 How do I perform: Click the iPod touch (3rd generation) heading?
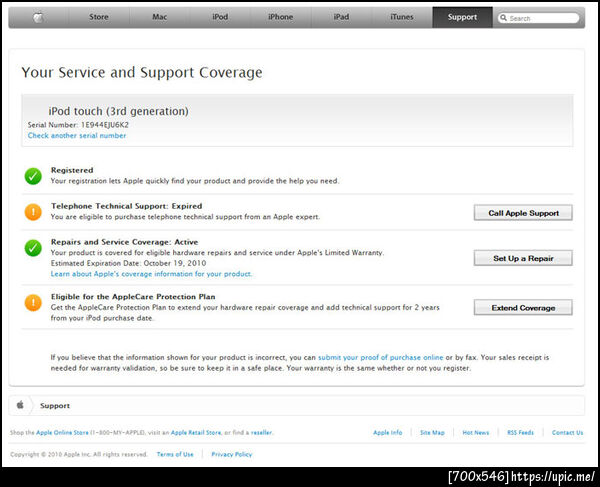pyautogui.click(x=118, y=111)
